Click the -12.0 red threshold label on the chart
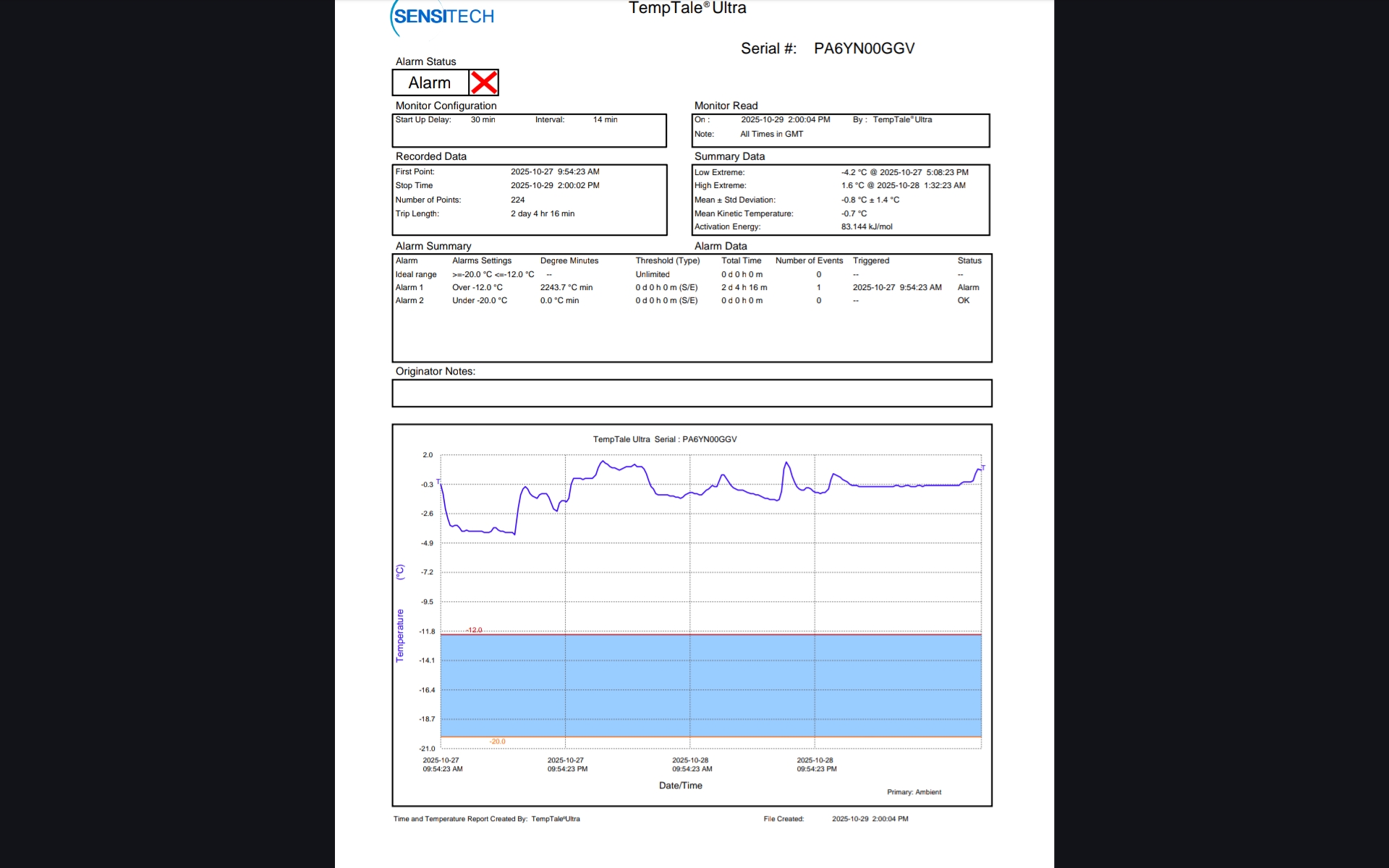The image size is (1389, 868). tap(474, 630)
